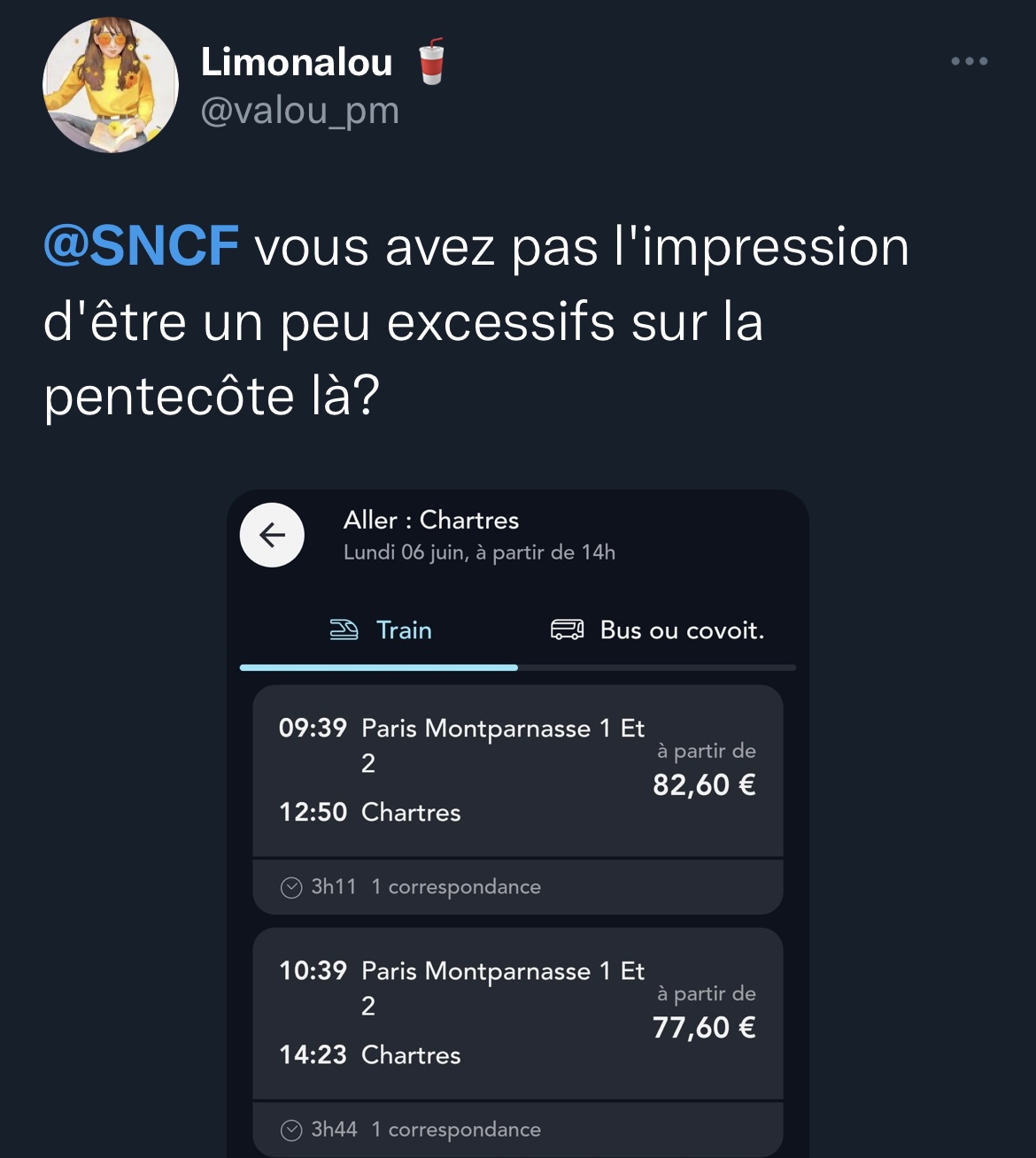Switch to the Train tab
The height and width of the screenshot is (1158, 1036).
pos(404,629)
